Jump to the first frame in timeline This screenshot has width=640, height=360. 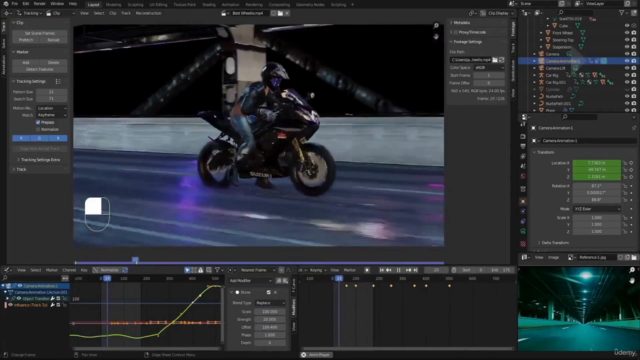(x=382, y=270)
